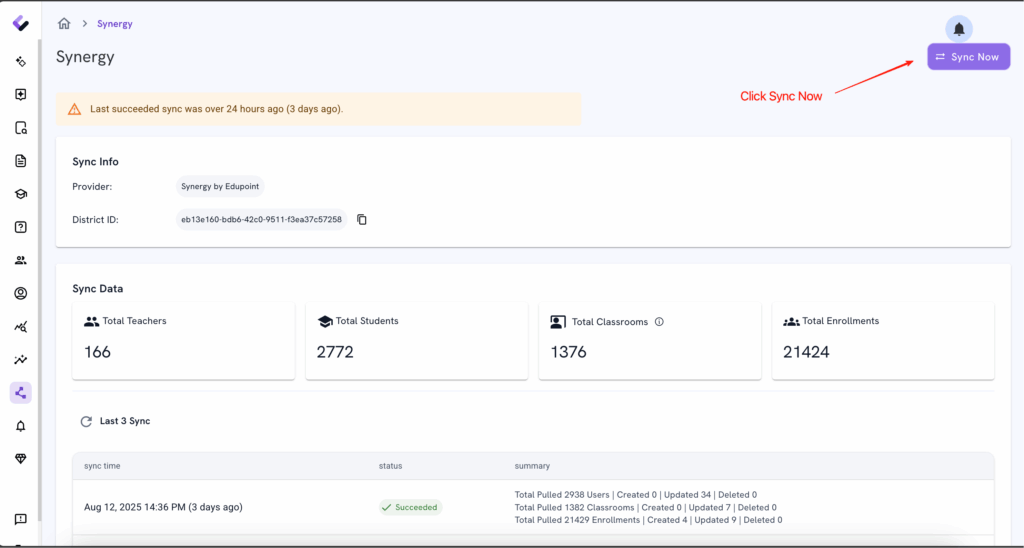Open the feedback icon at sidebar bottom
This screenshot has height=548, width=1024.
(x=20, y=519)
